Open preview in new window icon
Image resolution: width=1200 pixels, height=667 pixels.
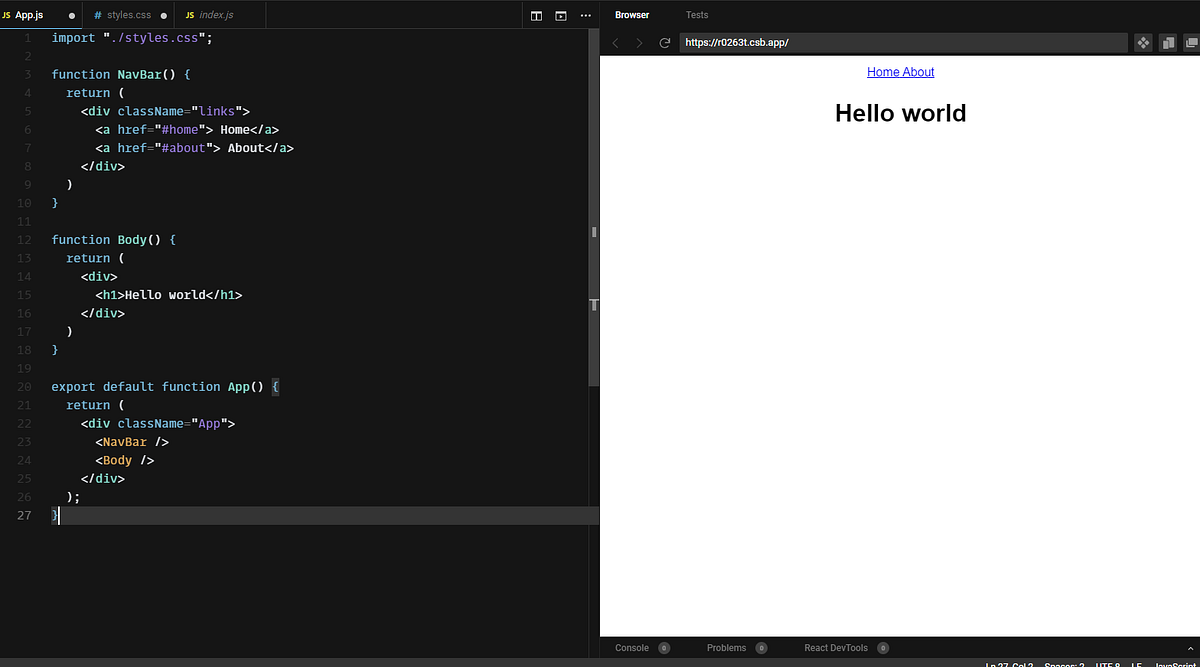(x=1191, y=43)
